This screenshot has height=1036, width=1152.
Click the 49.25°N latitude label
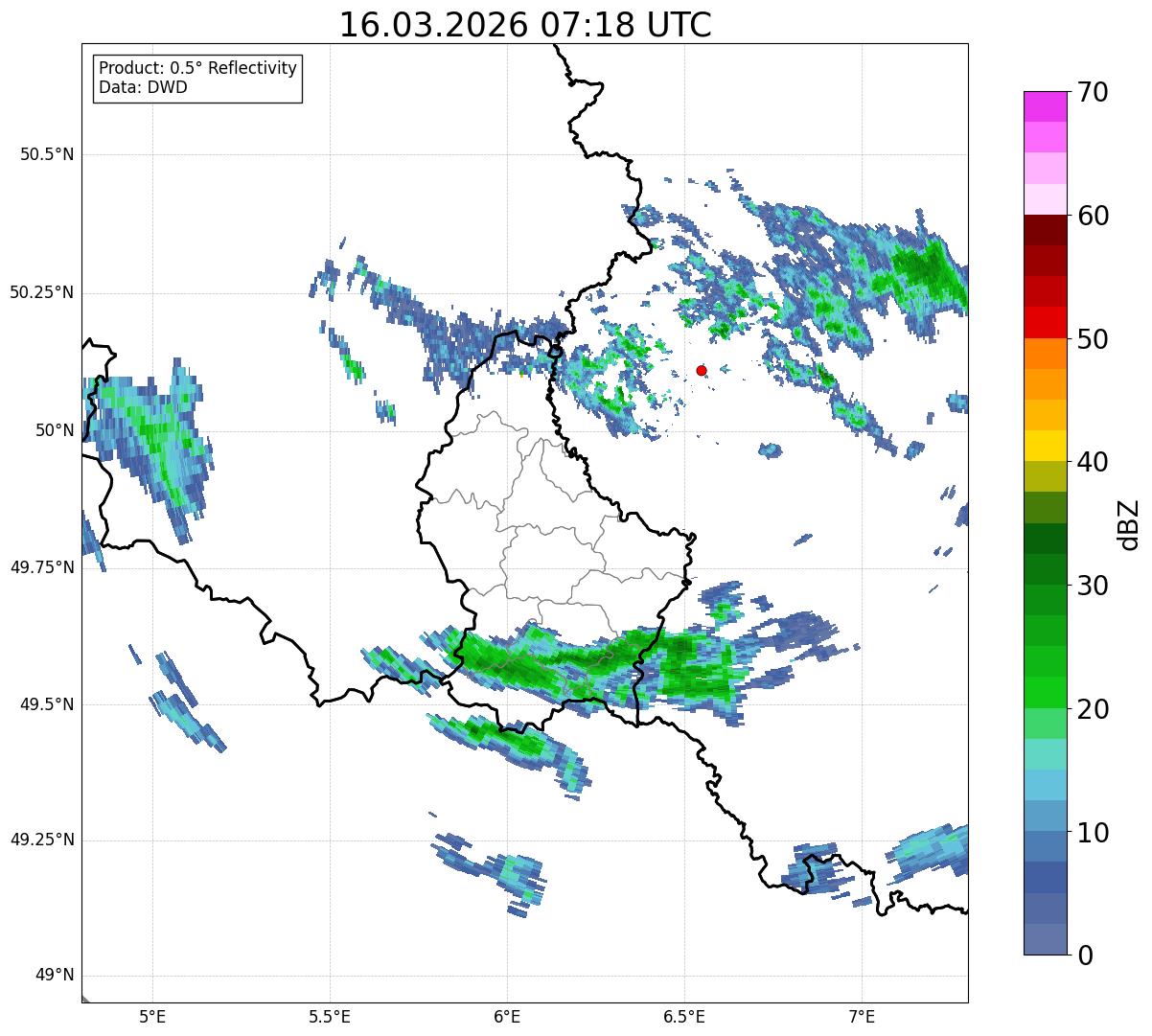tap(42, 840)
